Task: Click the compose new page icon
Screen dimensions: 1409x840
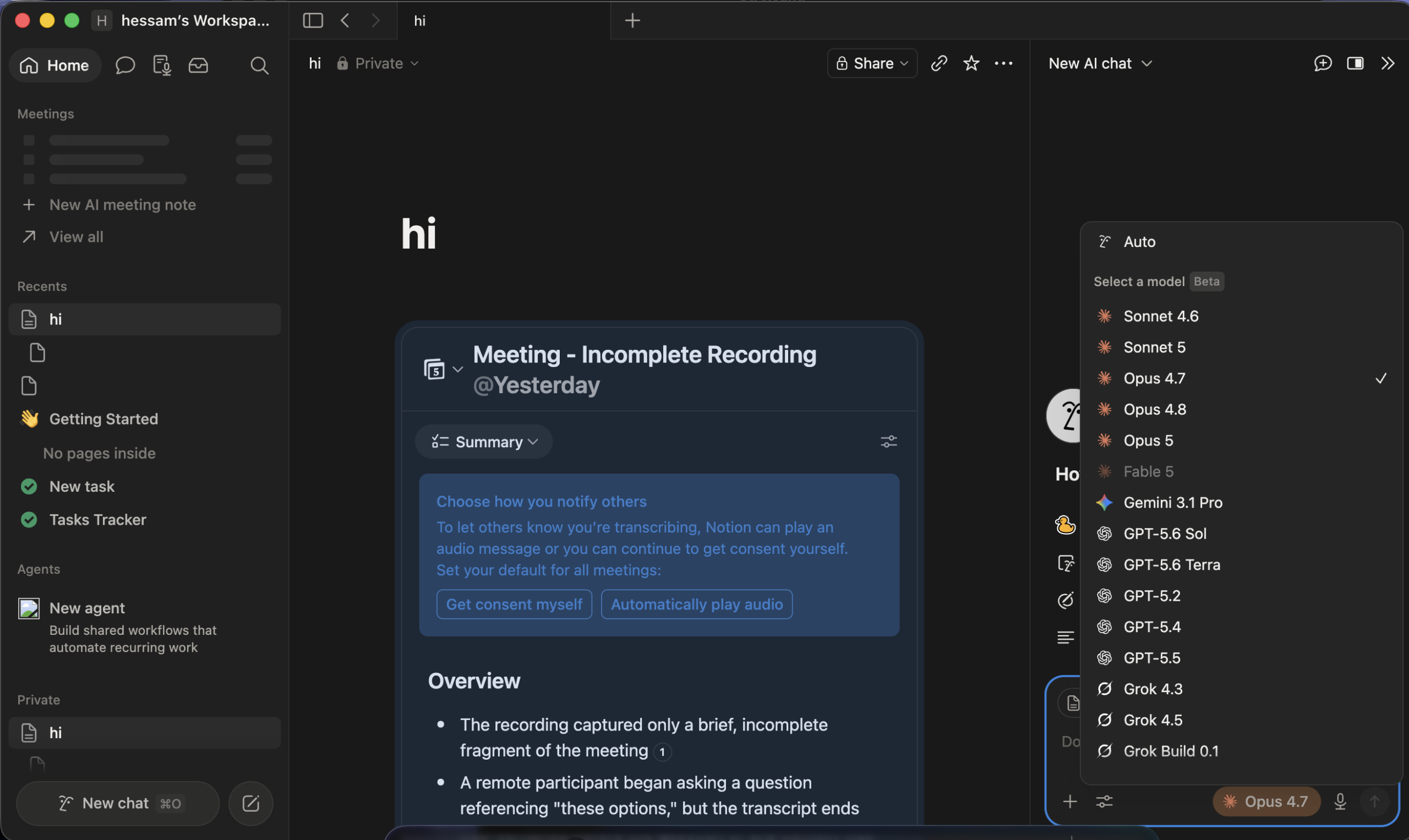Action: pos(251,803)
